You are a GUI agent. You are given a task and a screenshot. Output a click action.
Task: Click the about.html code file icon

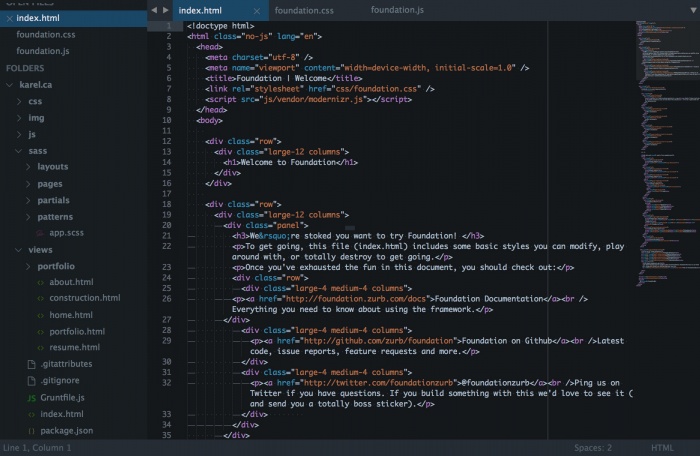point(40,282)
